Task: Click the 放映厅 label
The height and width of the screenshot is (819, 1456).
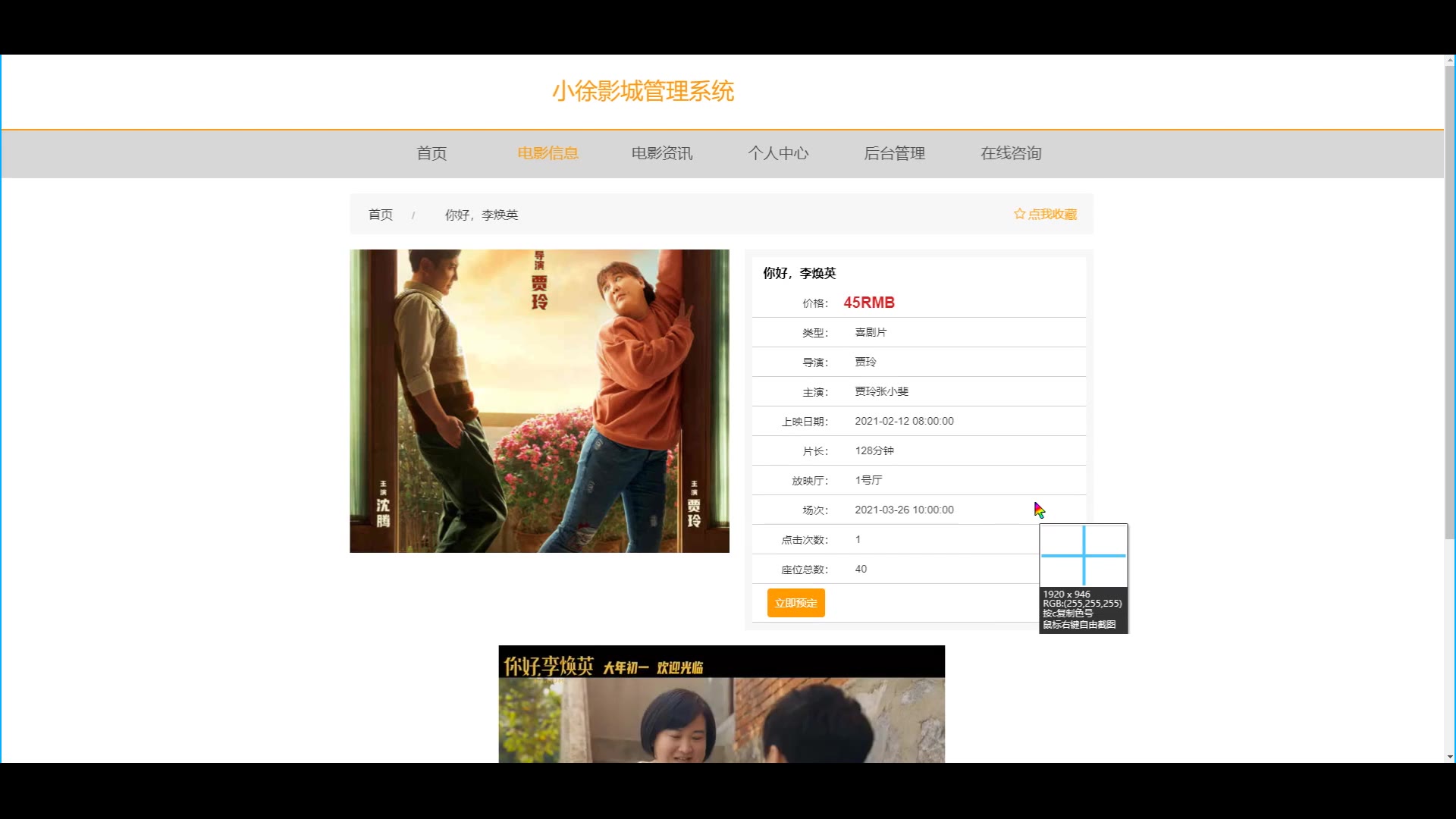Action: coord(810,481)
